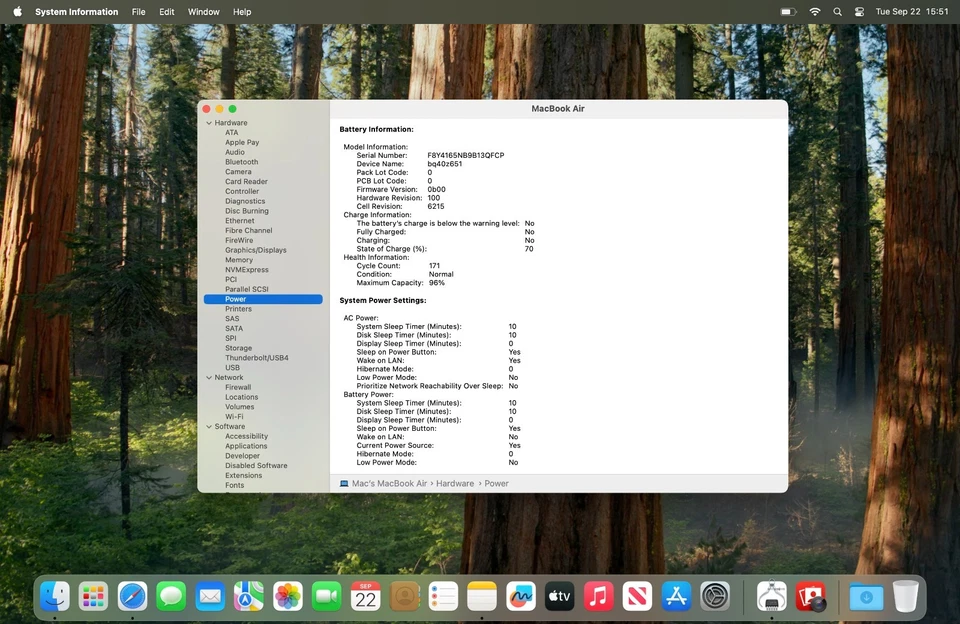Select Applications under Software
Viewport: 960px width, 624px height.
point(246,446)
